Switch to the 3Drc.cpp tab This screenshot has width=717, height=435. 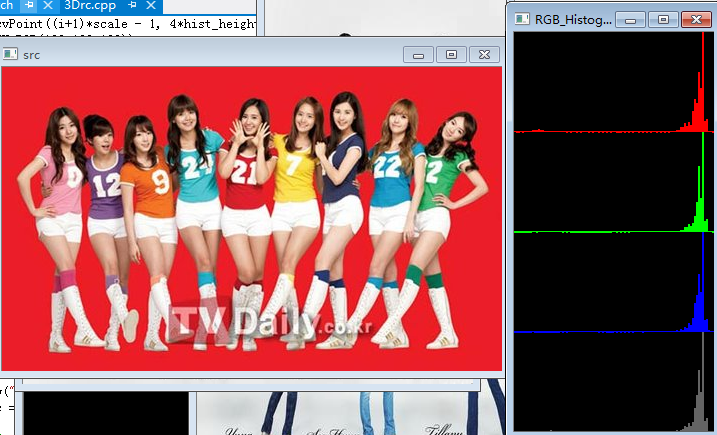click(x=90, y=5)
